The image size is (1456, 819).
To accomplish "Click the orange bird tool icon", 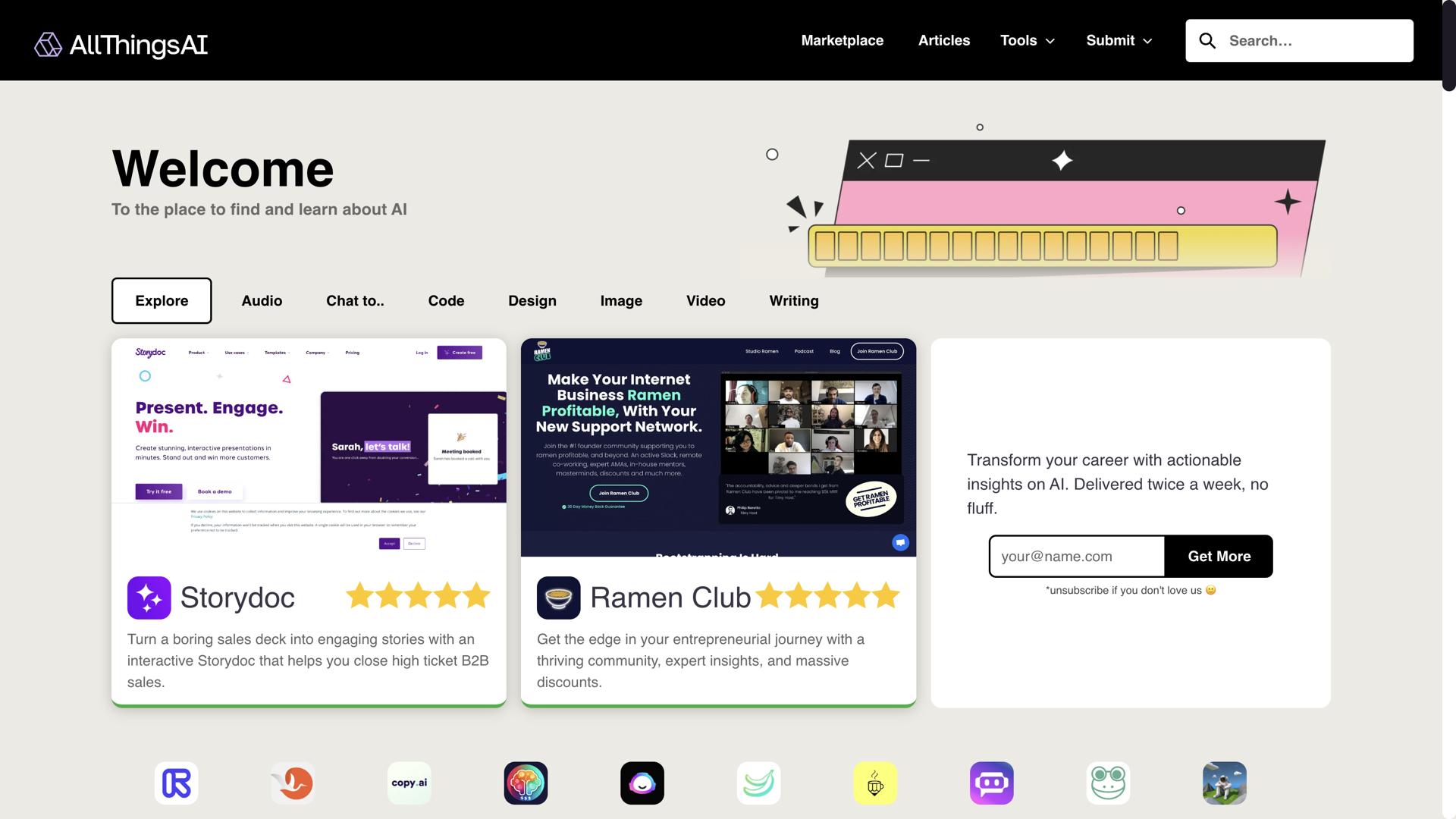I will tap(293, 783).
